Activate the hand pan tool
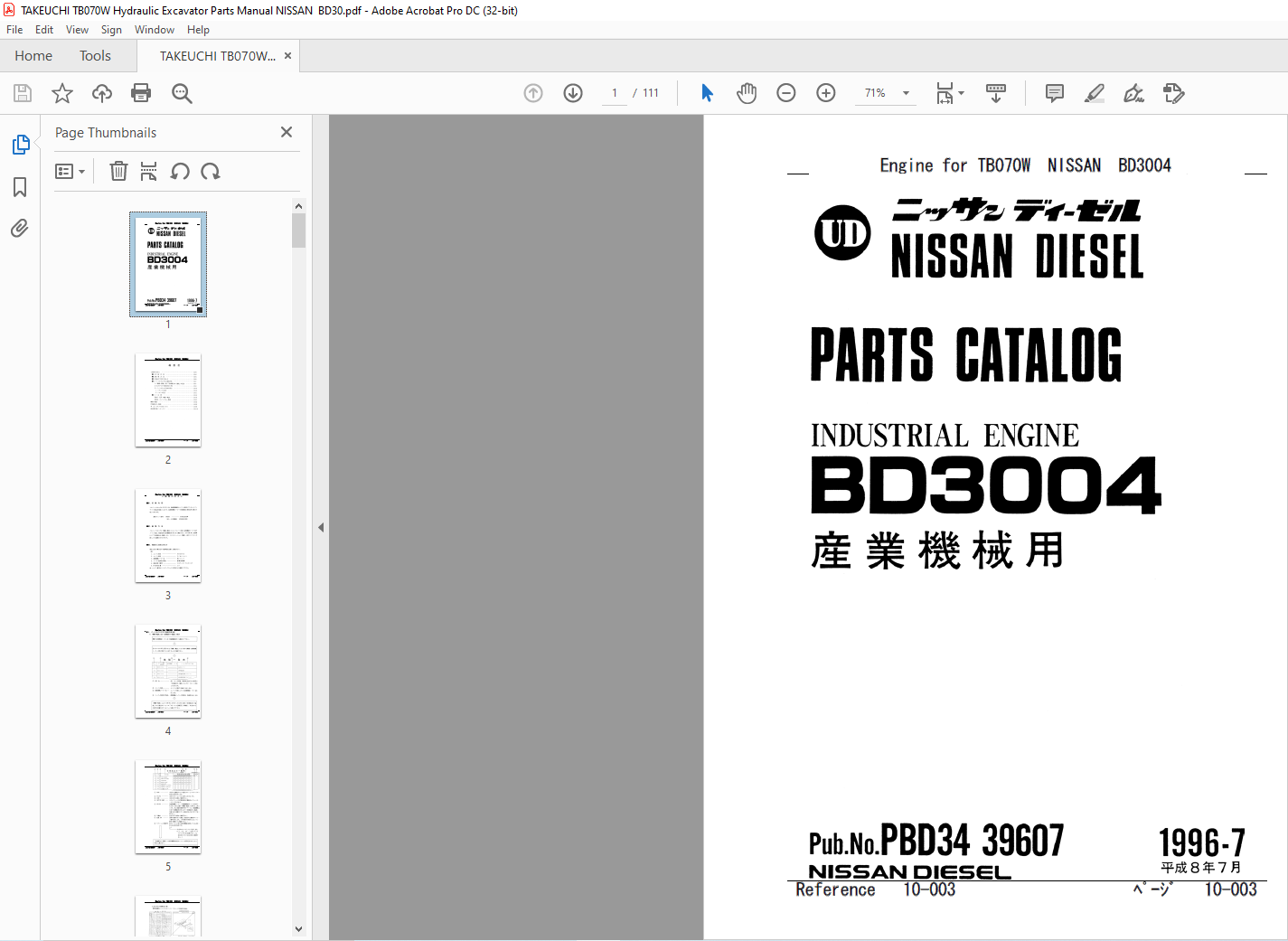The height and width of the screenshot is (941, 1288). click(x=747, y=93)
